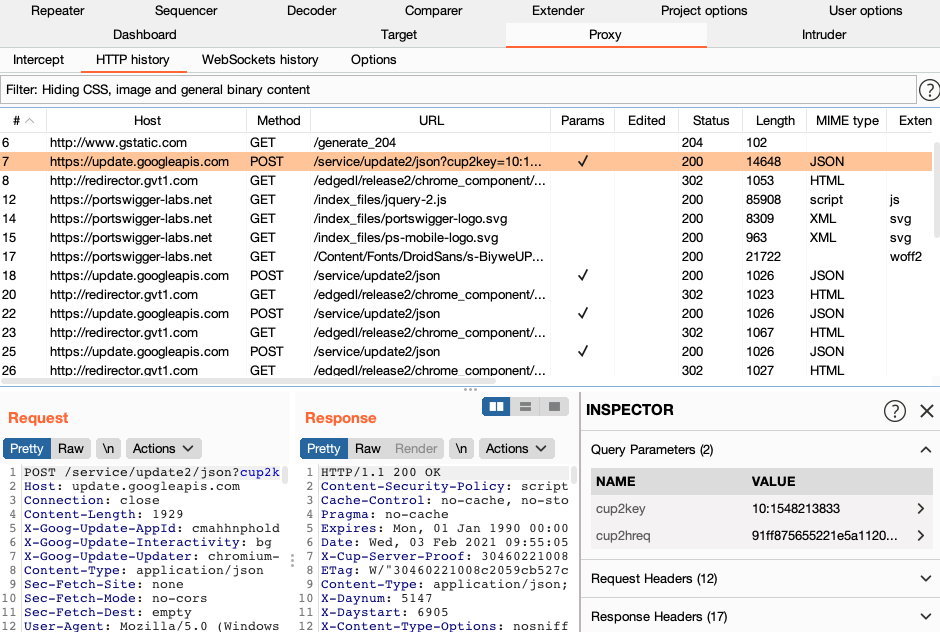Open Request Actions dropdown

162,448
